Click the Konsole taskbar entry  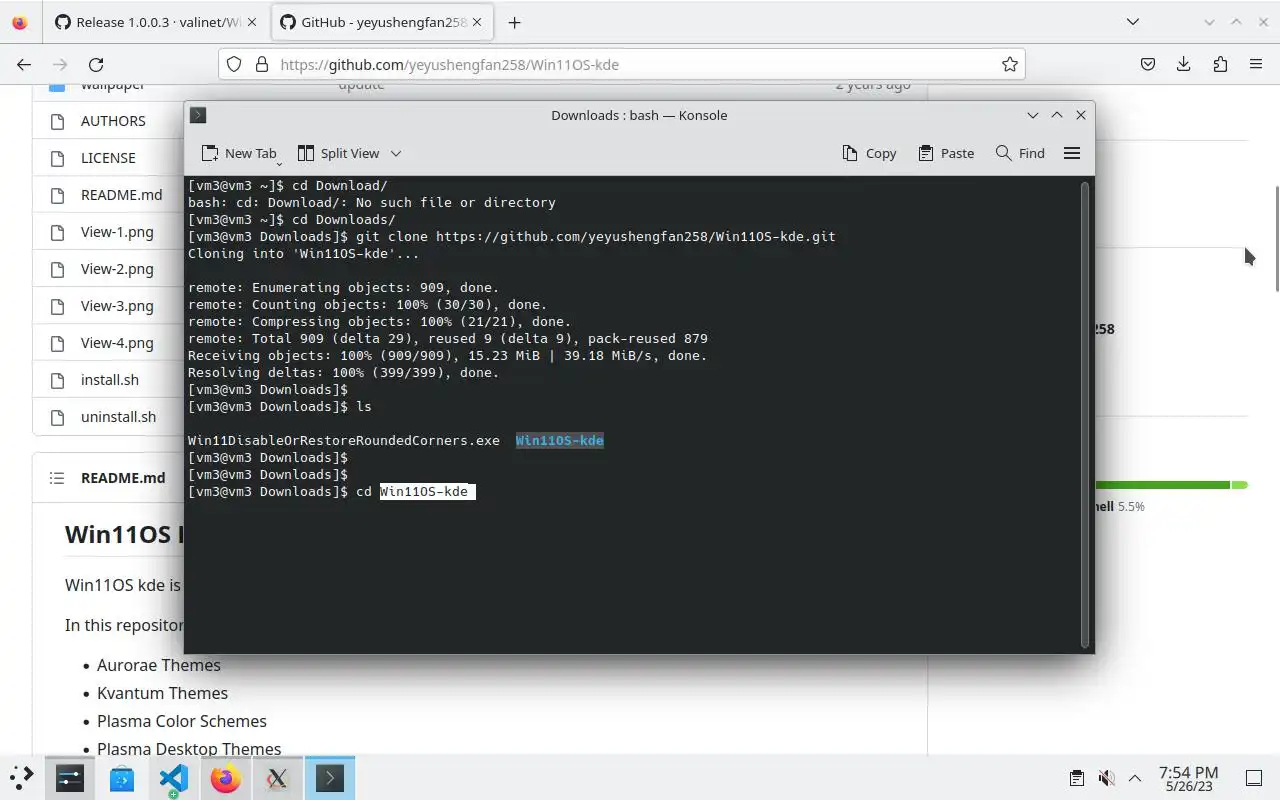click(330, 778)
